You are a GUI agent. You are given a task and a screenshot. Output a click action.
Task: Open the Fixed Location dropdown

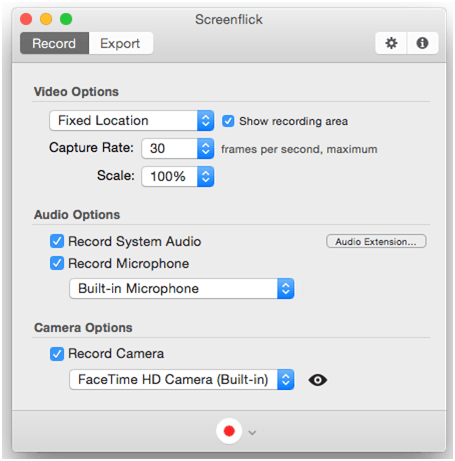(x=132, y=120)
